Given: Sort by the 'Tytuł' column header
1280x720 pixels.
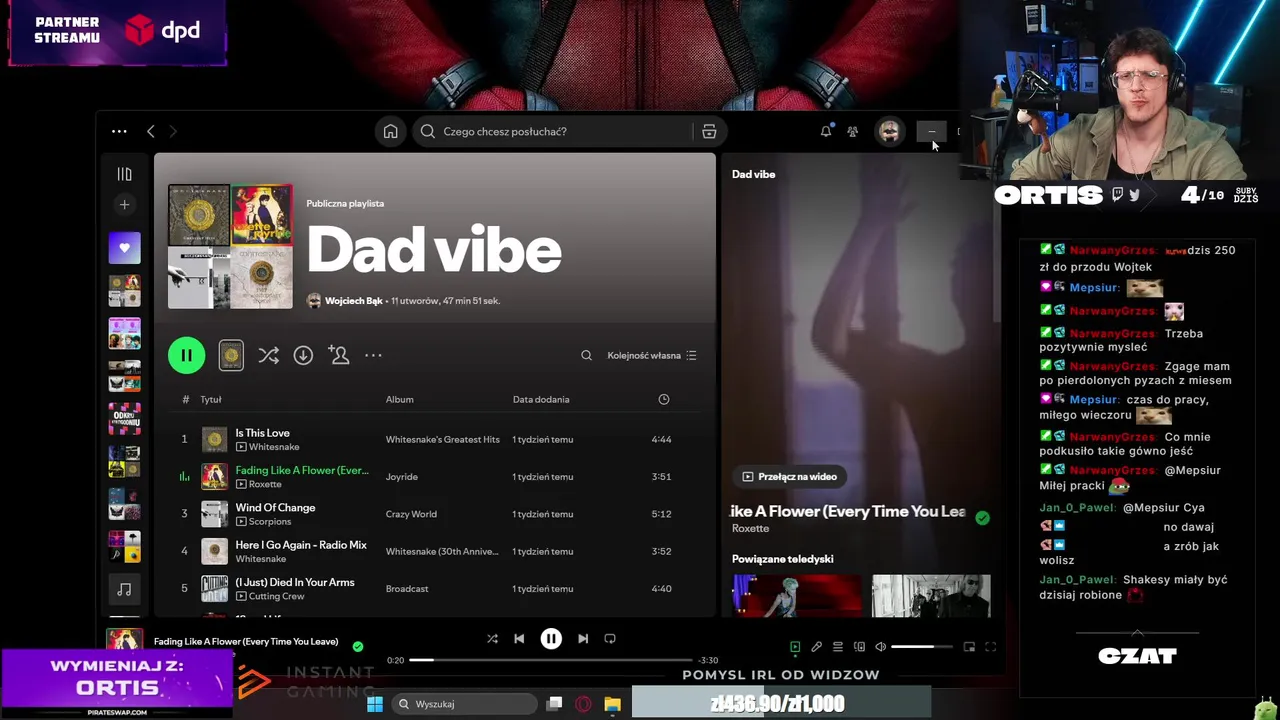Looking at the screenshot, I should (x=211, y=399).
